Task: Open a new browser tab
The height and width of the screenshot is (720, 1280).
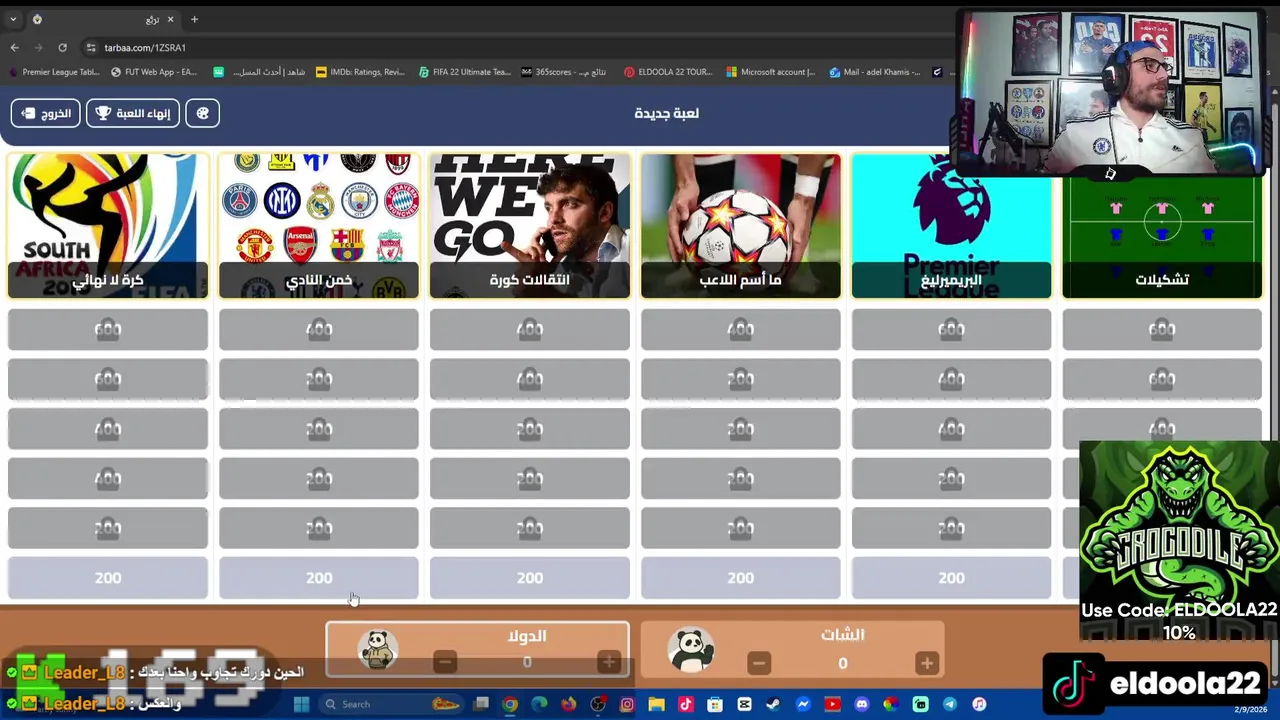Action: [x=194, y=19]
